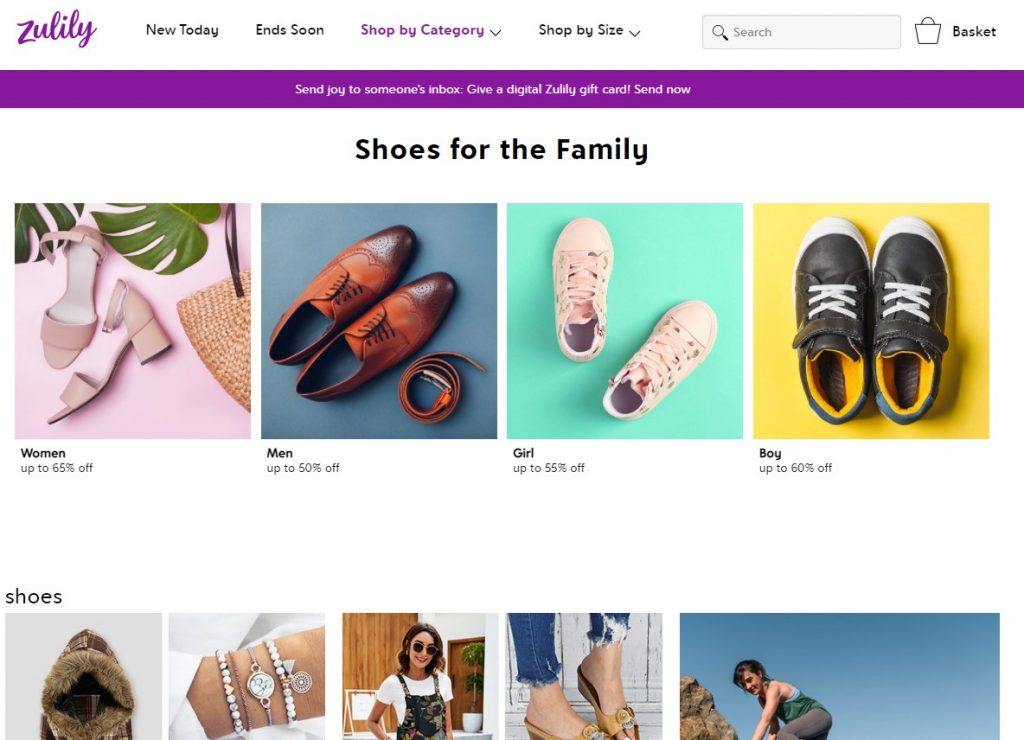This screenshot has width=1024, height=740.
Task: Open Men brown brogue shoes image
Action: (379, 321)
